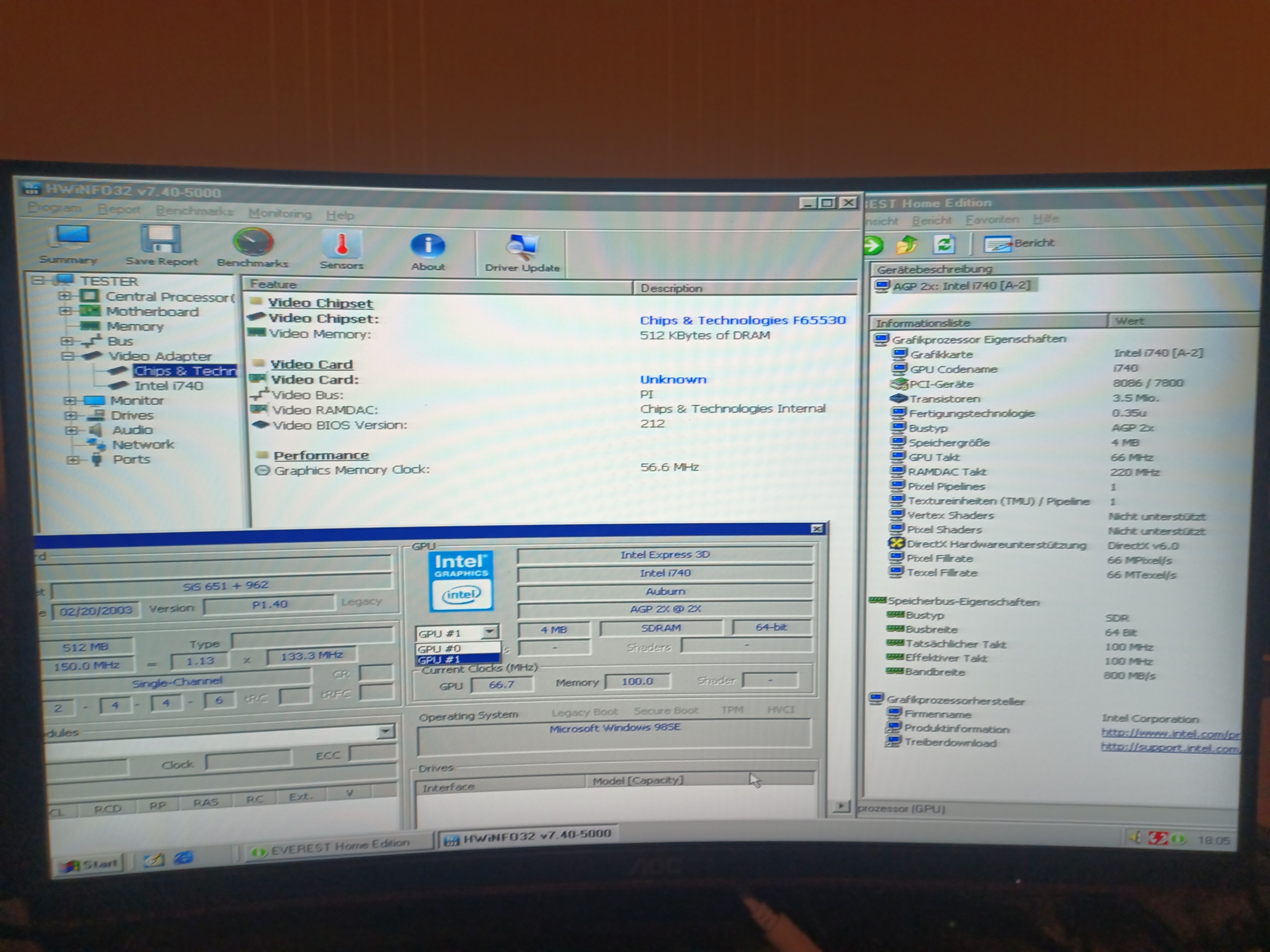Open the Intel support Treiberdownload link

(x=1169, y=747)
